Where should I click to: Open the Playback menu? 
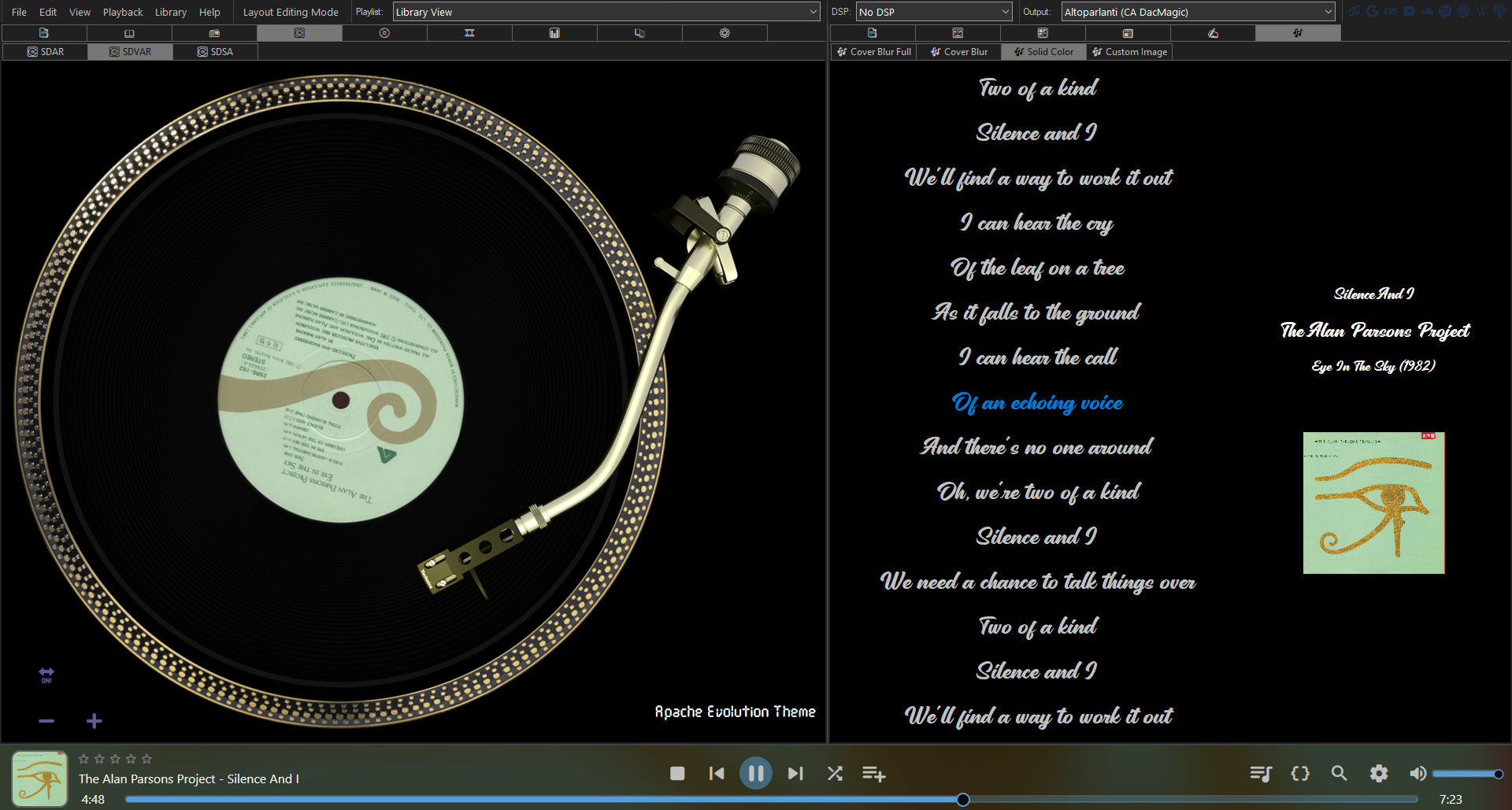123,12
